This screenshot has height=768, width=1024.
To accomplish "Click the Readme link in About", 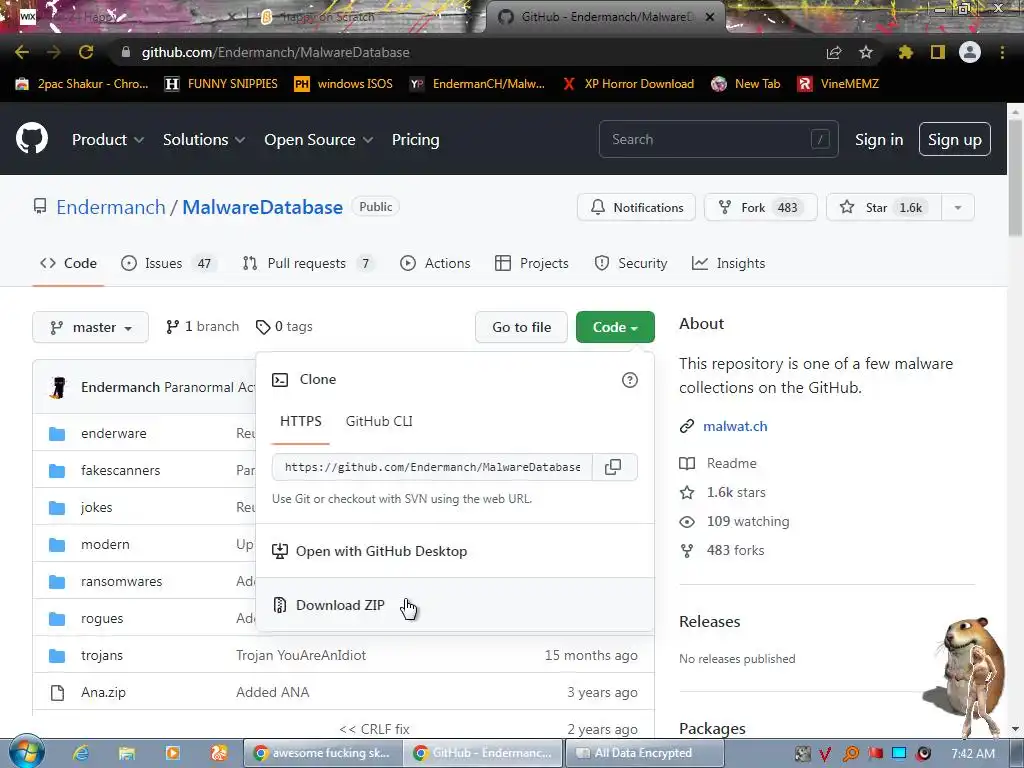I will (x=731, y=464).
